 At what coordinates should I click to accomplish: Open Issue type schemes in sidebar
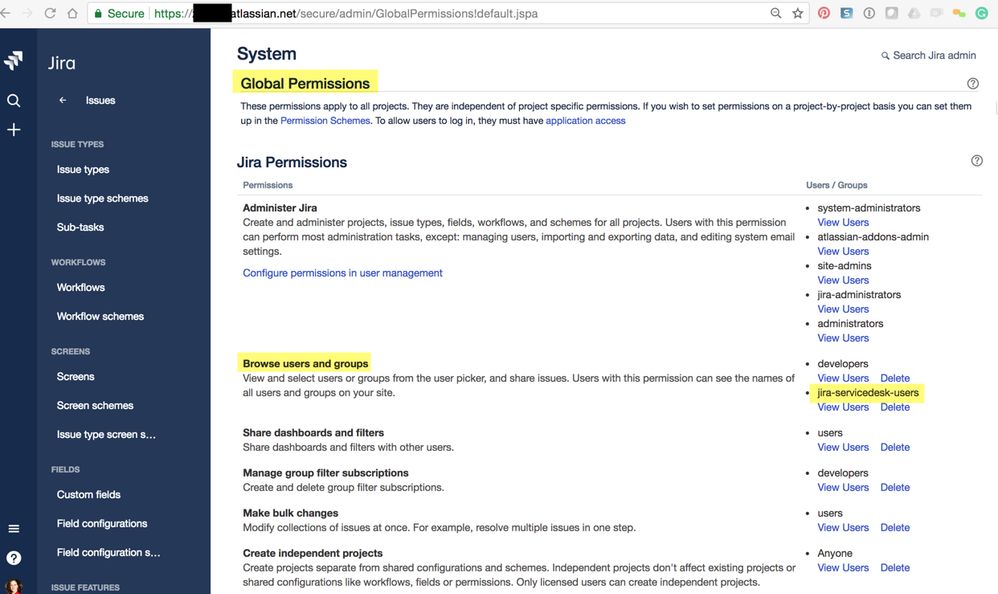pyautogui.click(x=102, y=198)
